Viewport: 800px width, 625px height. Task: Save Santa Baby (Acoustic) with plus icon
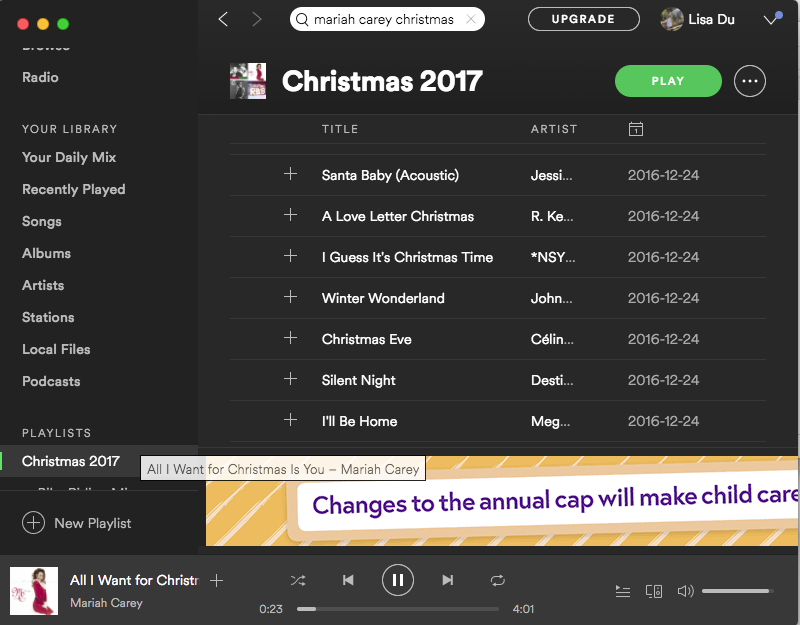point(290,174)
